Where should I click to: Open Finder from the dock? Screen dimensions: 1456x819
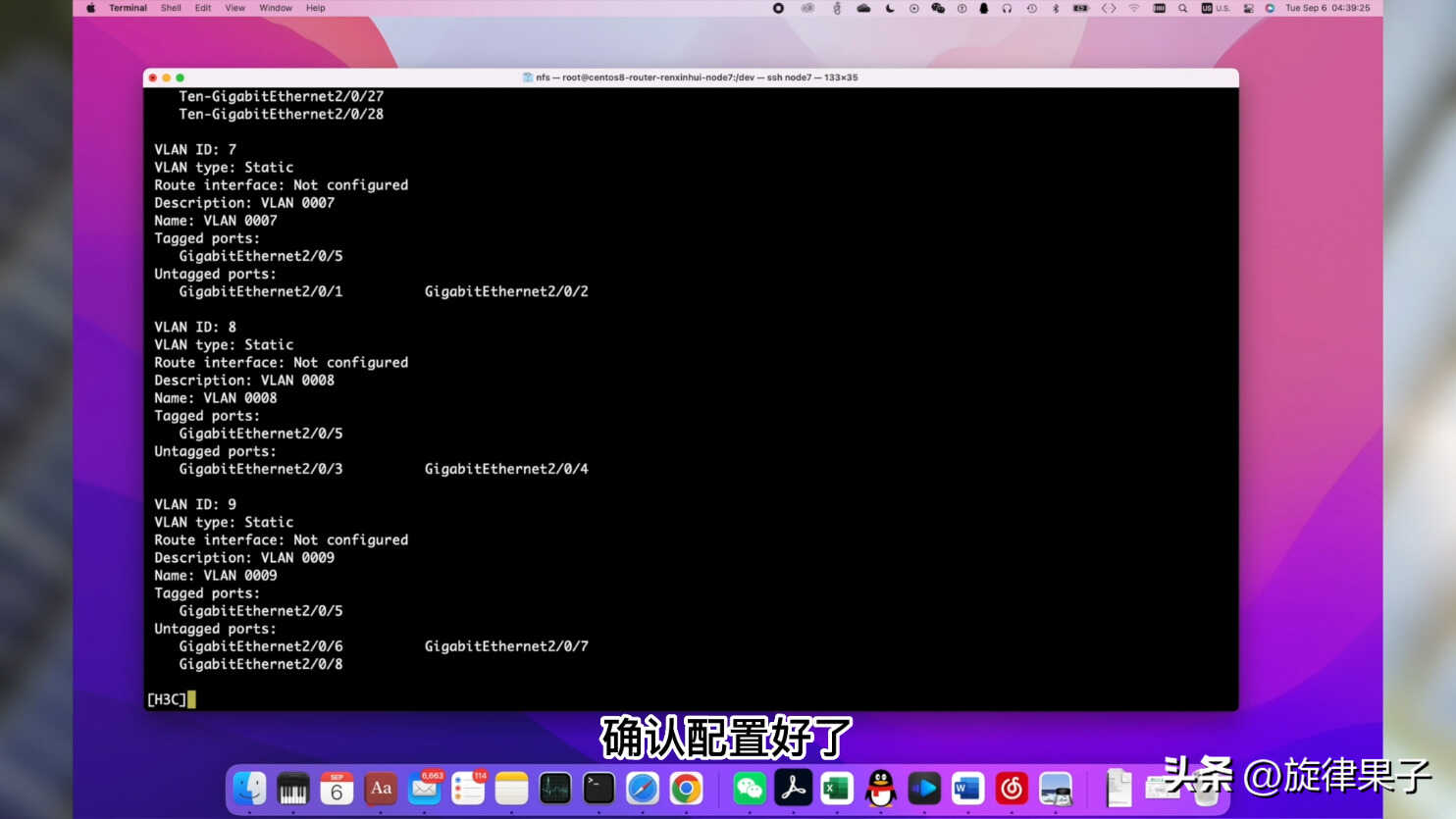(x=249, y=789)
